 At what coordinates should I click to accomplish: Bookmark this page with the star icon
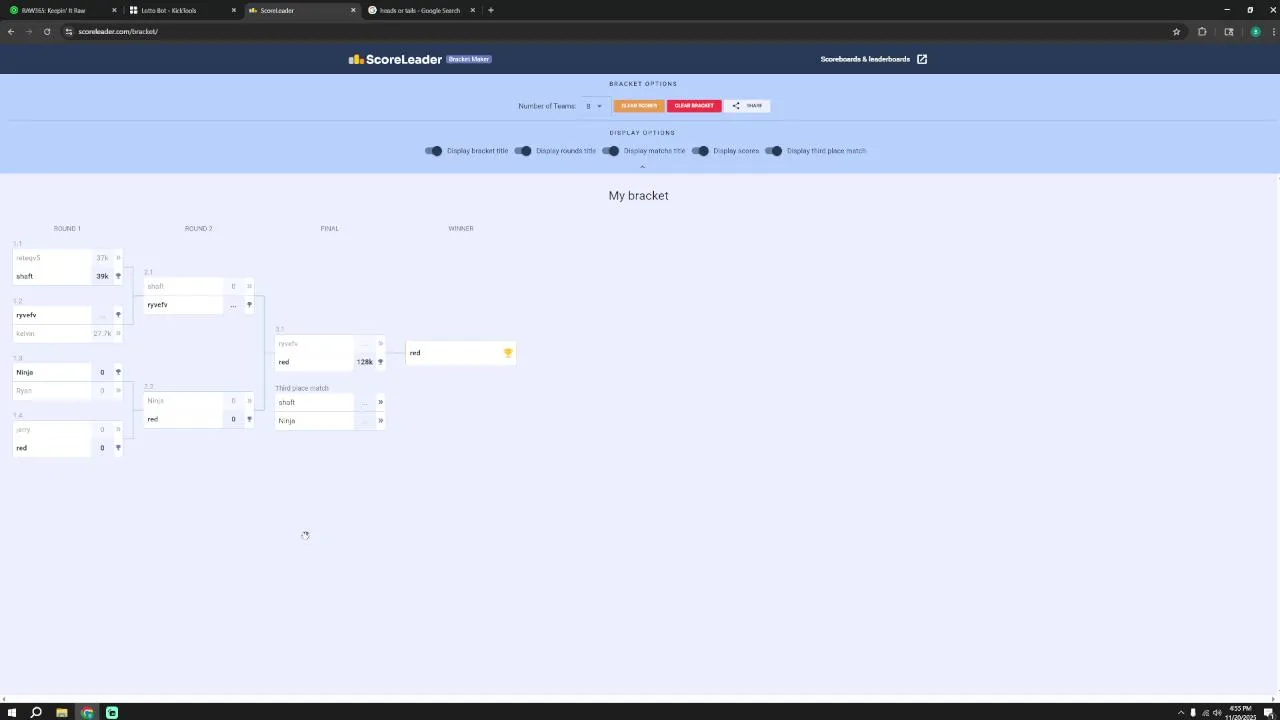(x=1176, y=32)
